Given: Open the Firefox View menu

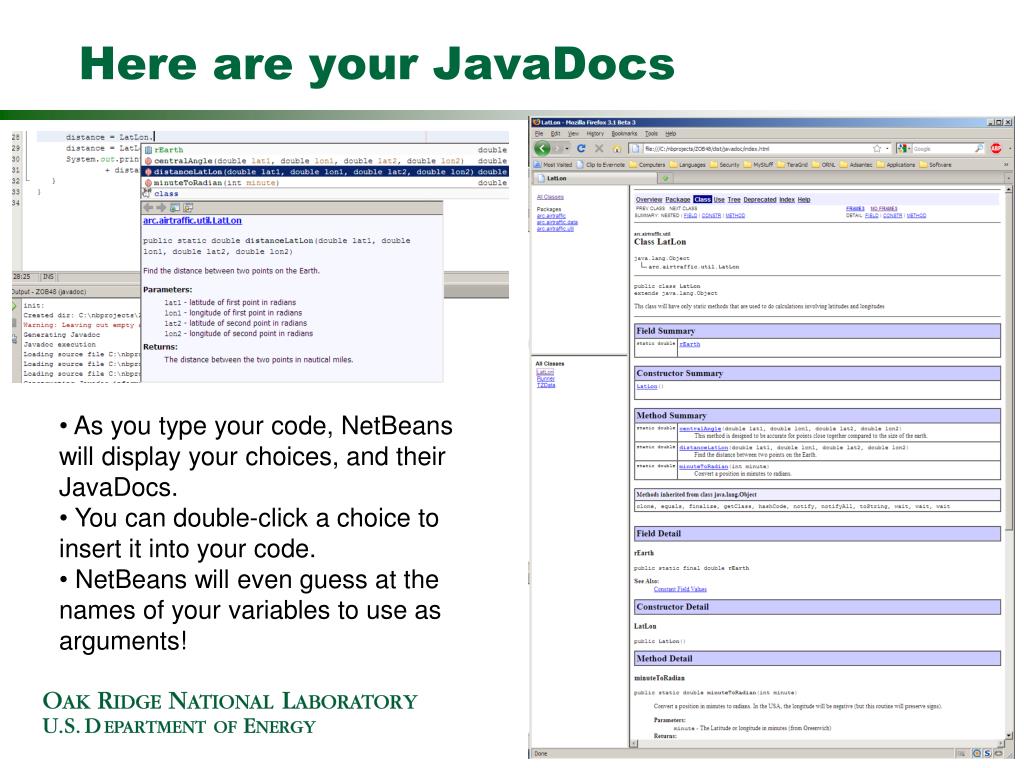Looking at the screenshot, I should [573, 133].
